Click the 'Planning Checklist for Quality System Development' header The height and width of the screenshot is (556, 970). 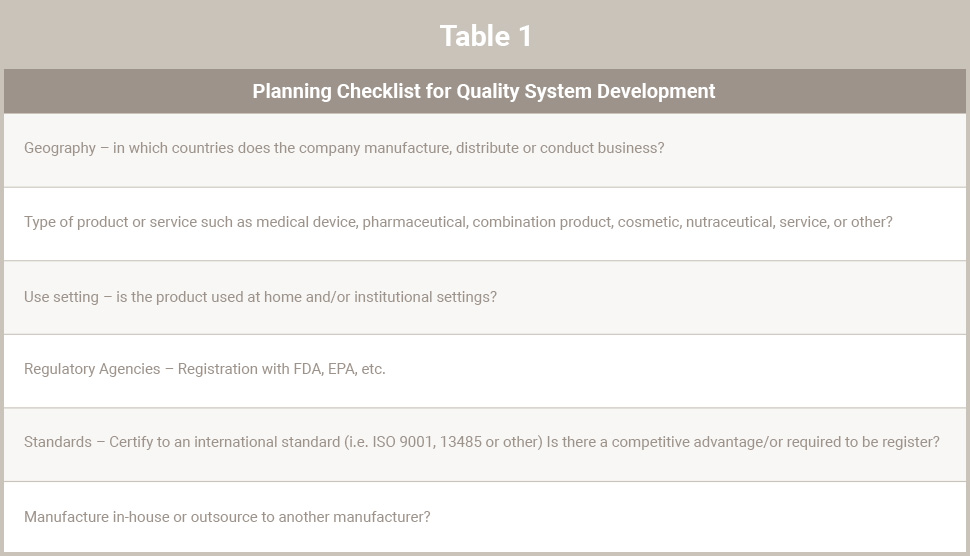tap(484, 91)
